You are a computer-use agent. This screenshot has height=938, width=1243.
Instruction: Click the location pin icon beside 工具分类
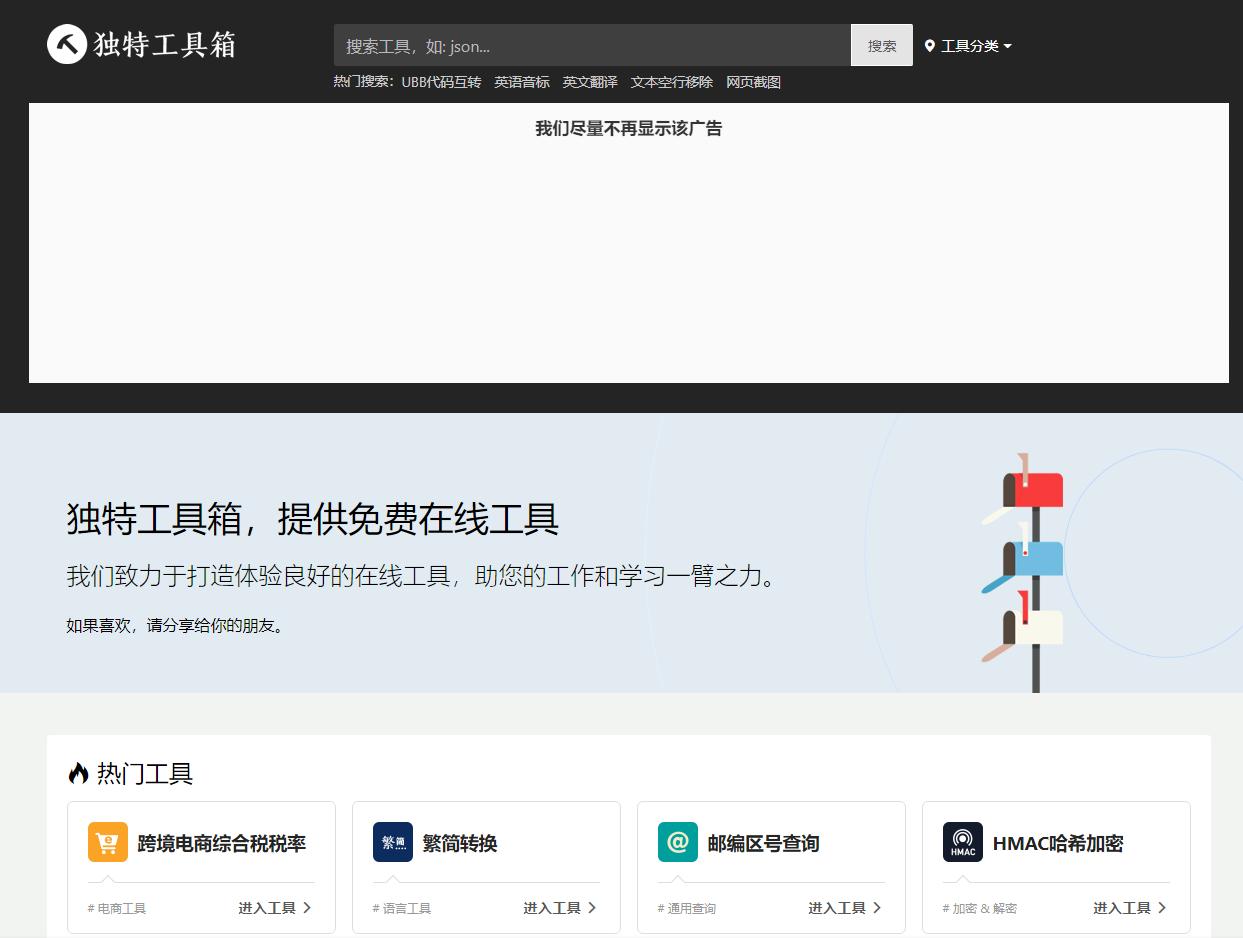tap(930, 45)
